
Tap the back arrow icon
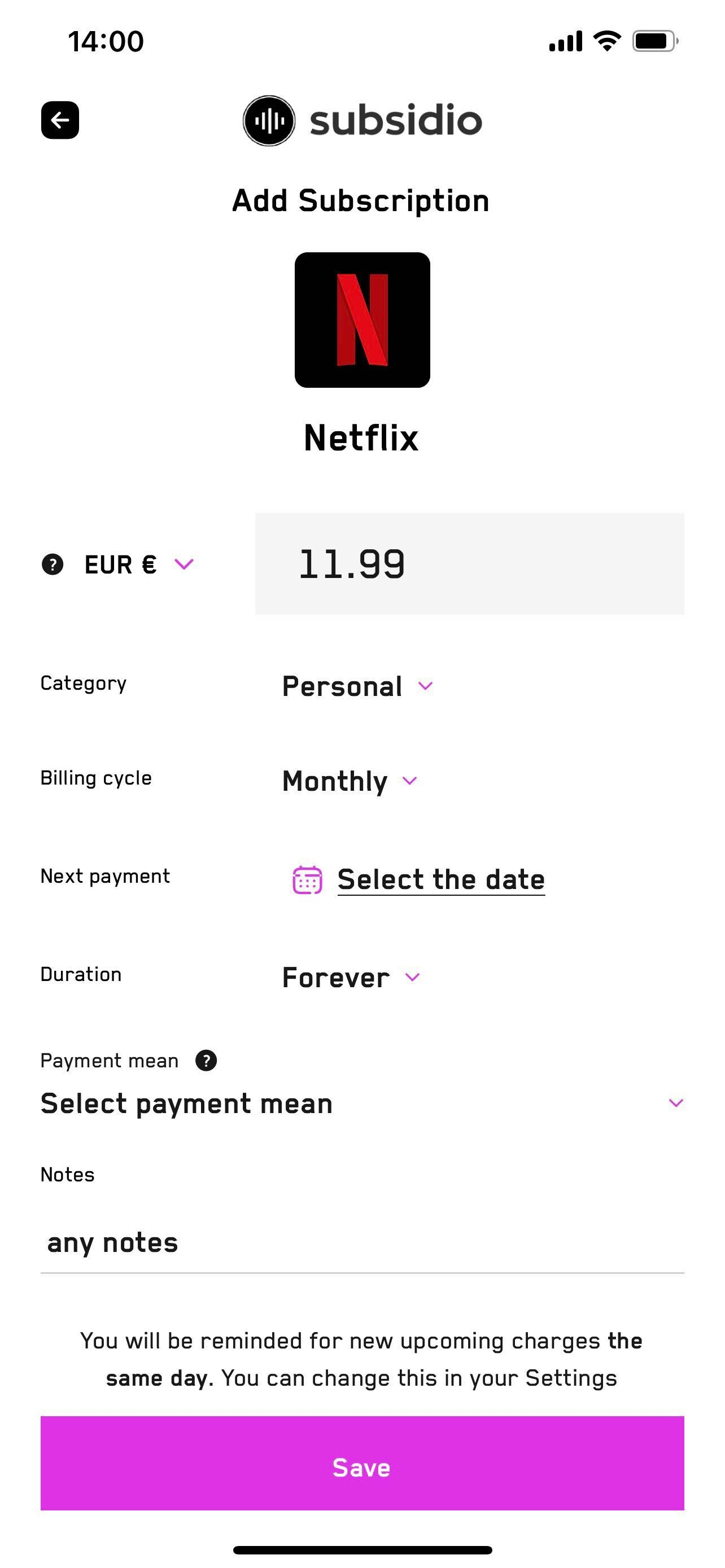tap(60, 120)
